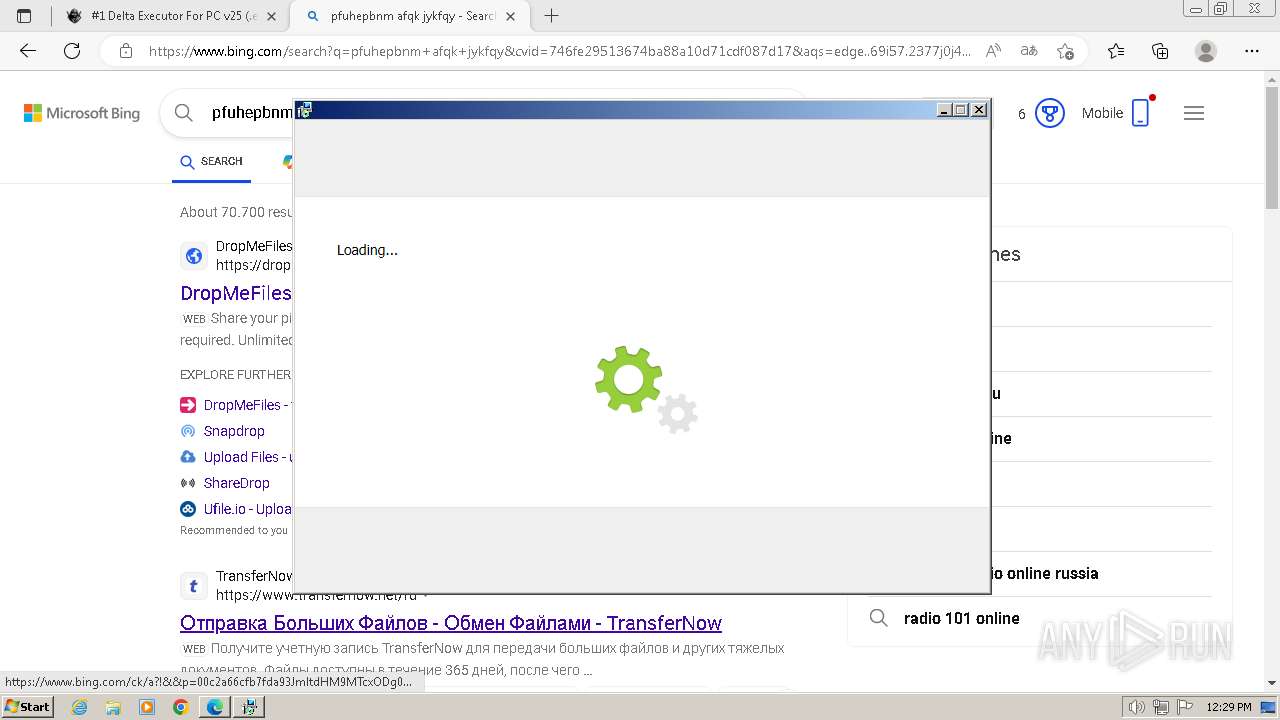Image resolution: width=1280 pixels, height=720 pixels.
Task: Select the online russia related search
Action: click(x=1045, y=573)
